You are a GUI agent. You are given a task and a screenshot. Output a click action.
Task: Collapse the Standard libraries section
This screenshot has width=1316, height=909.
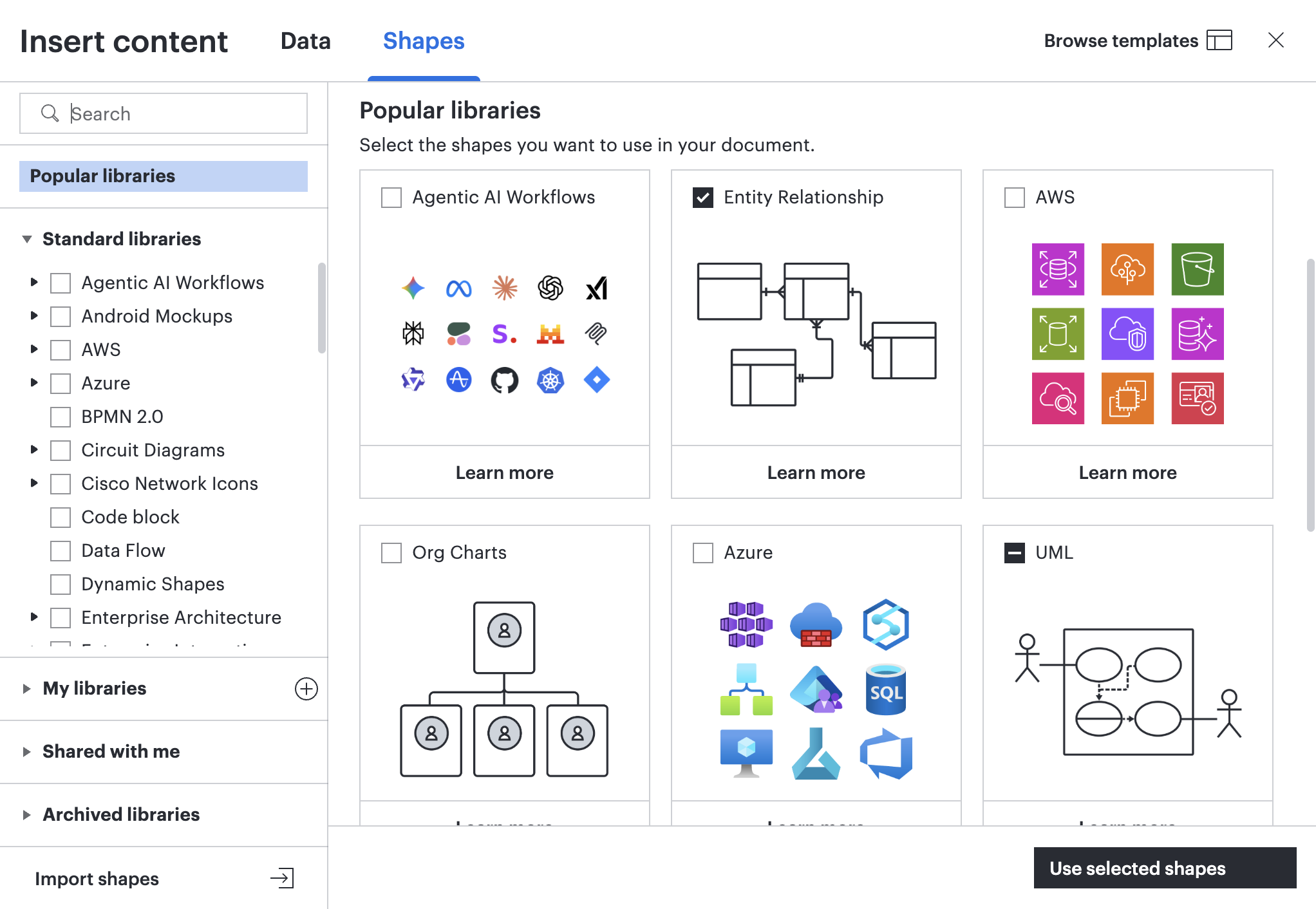click(27, 239)
